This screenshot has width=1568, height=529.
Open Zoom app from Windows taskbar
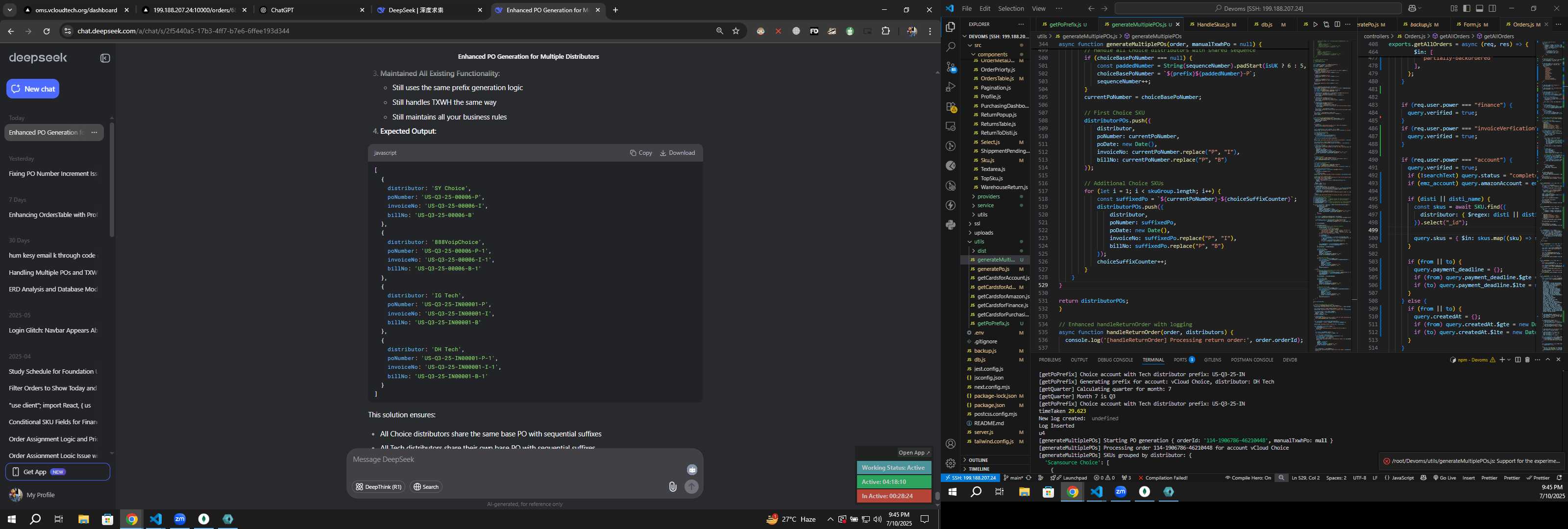tap(179, 519)
